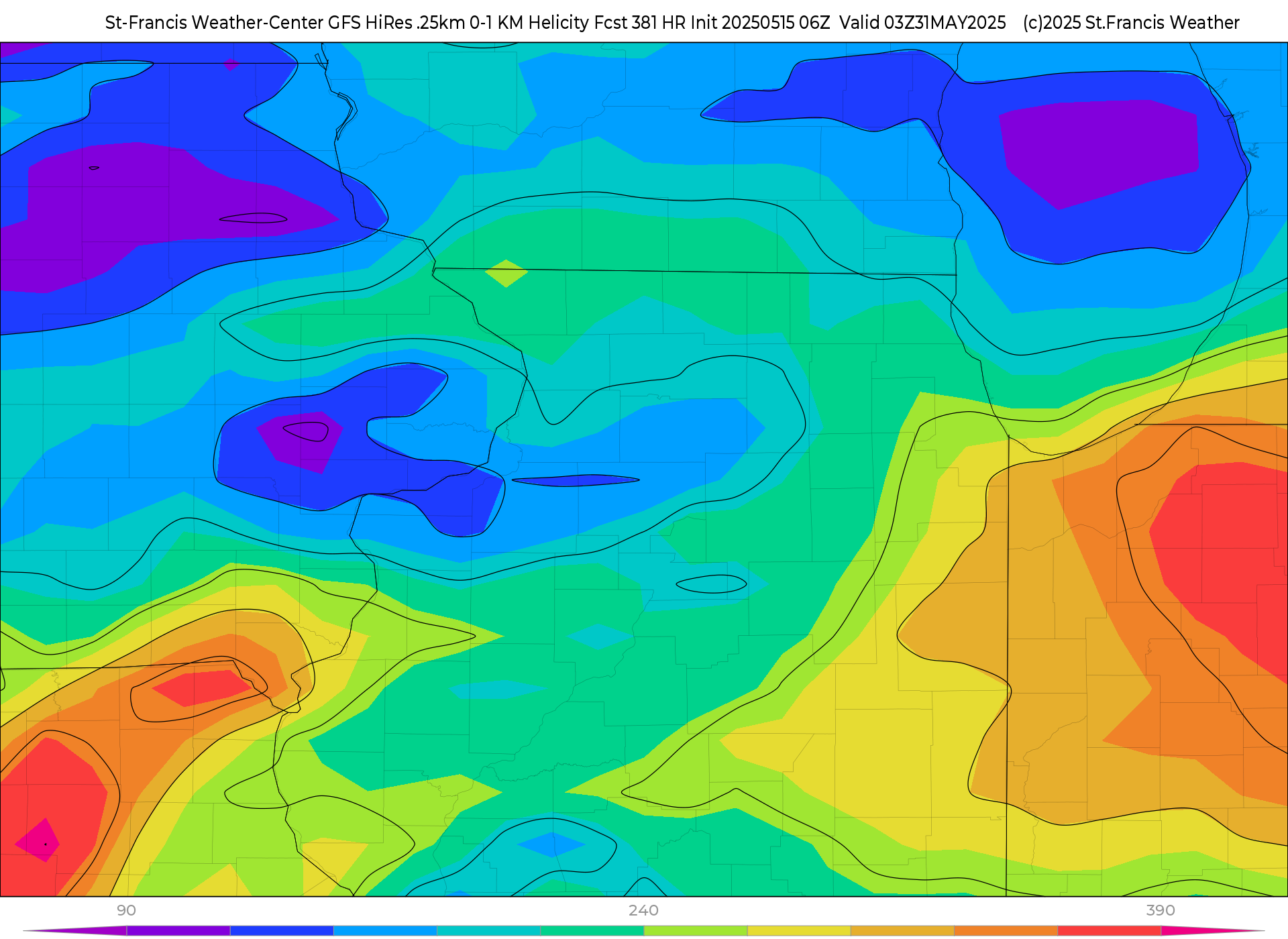Select the light blue colorbar segment
Viewport: 1288px width, 939px height.
click(385, 931)
